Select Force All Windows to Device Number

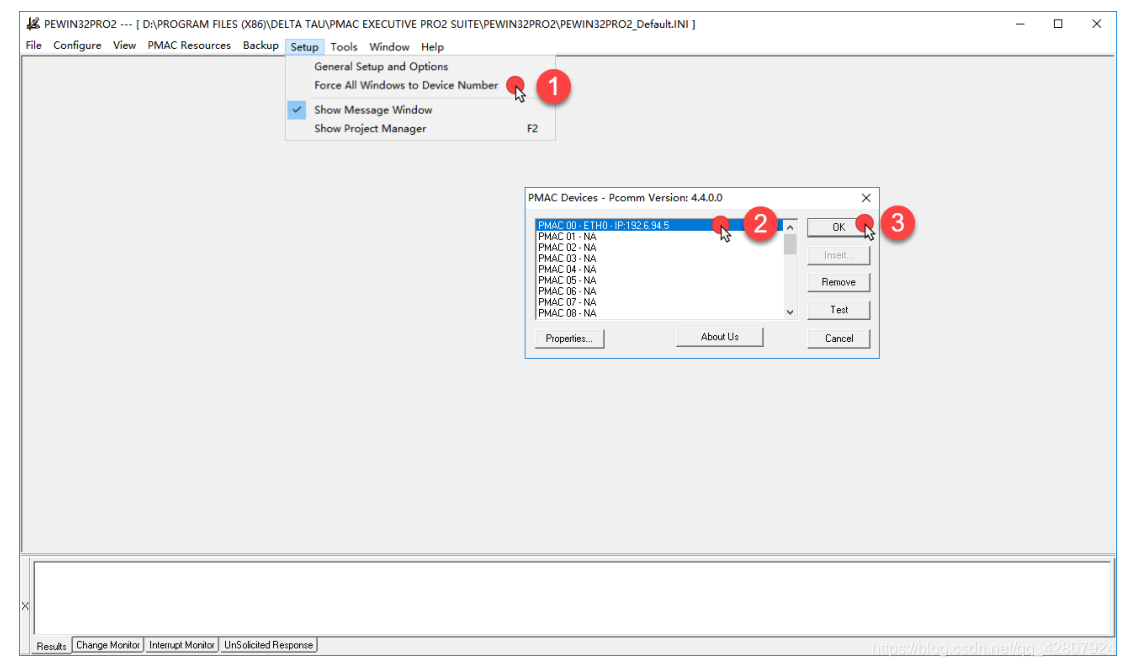(420, 85)
